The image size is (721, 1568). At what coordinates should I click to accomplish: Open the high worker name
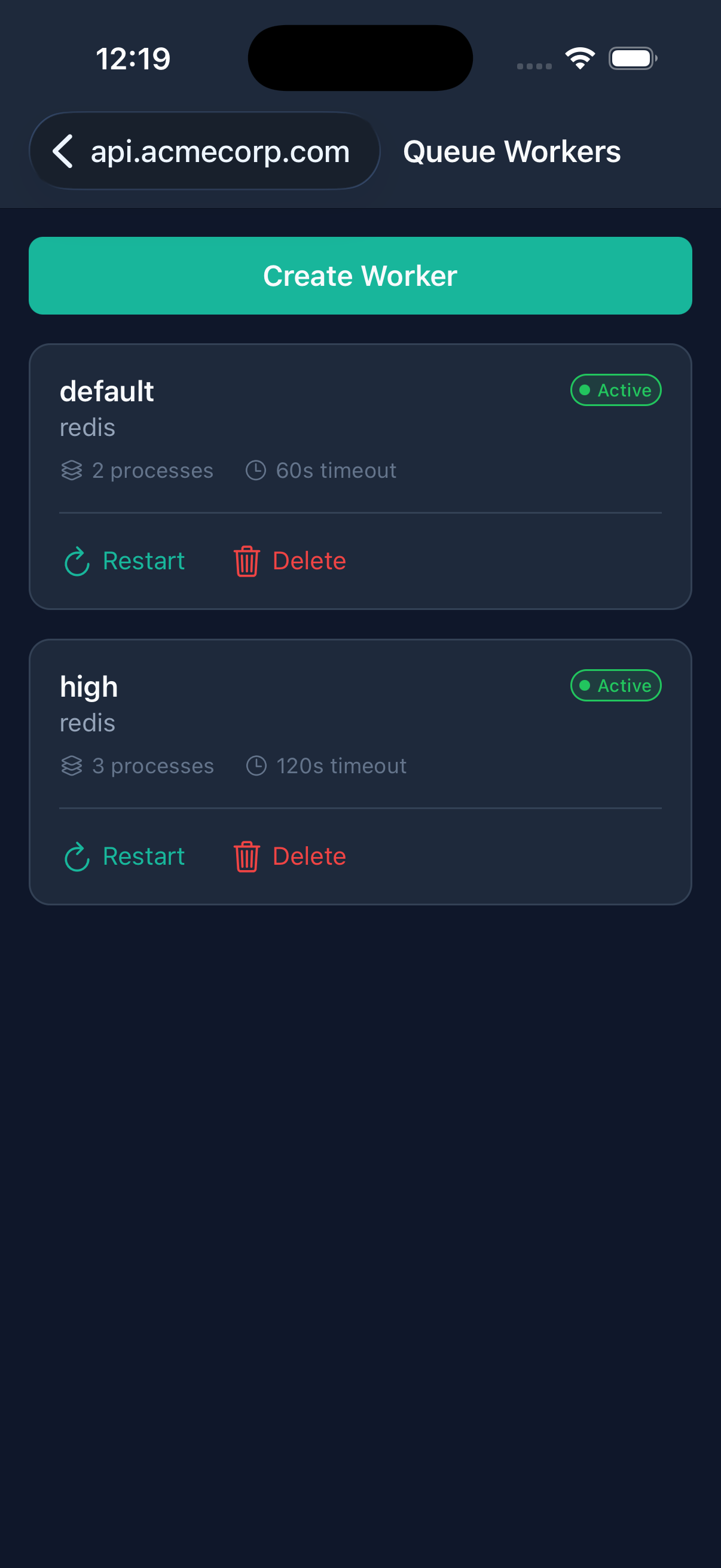pos(89,687)
